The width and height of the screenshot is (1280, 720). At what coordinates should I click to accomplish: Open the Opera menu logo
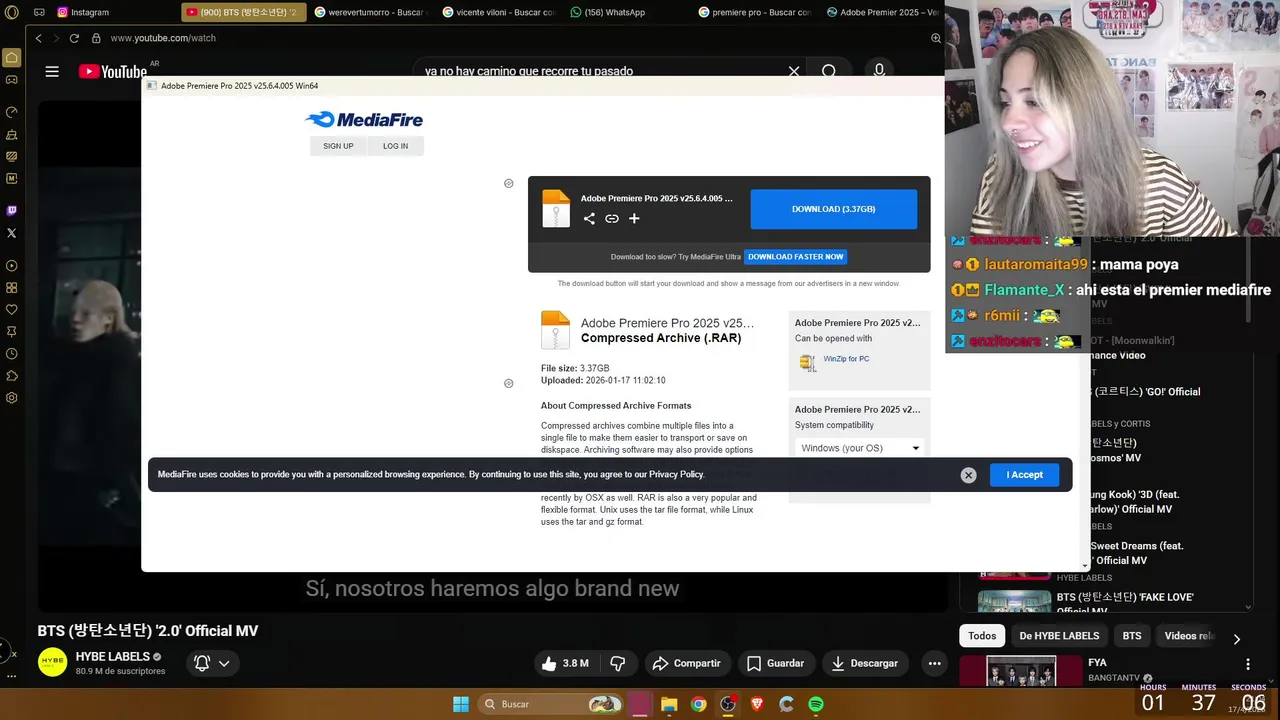click(12, 13)
